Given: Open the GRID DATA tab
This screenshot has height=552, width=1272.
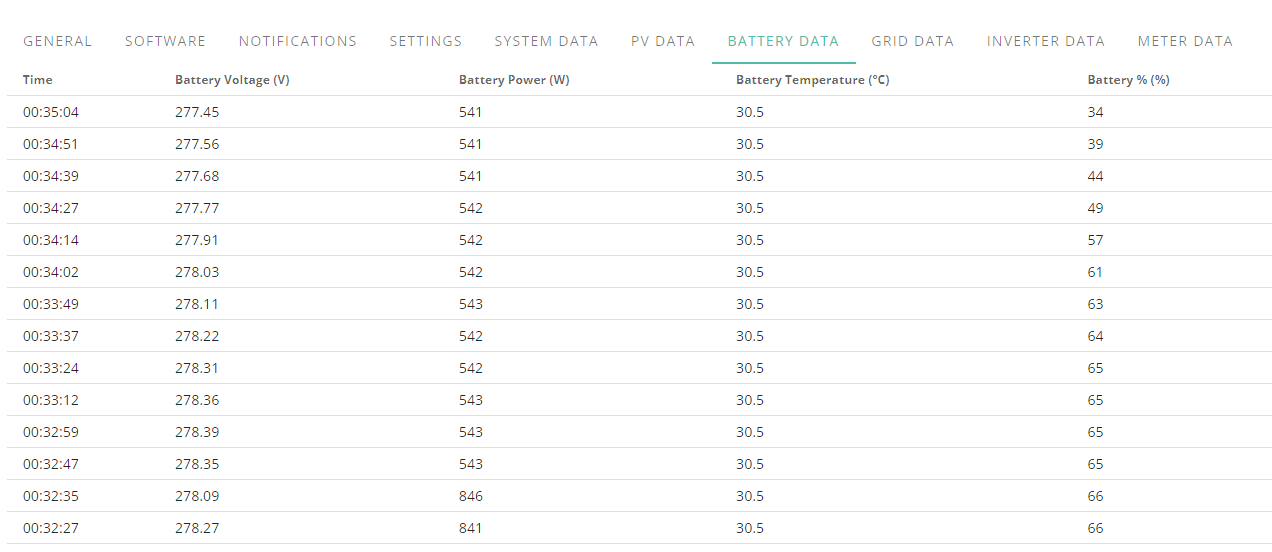Looking at the screenshot, I should [912, 41].
